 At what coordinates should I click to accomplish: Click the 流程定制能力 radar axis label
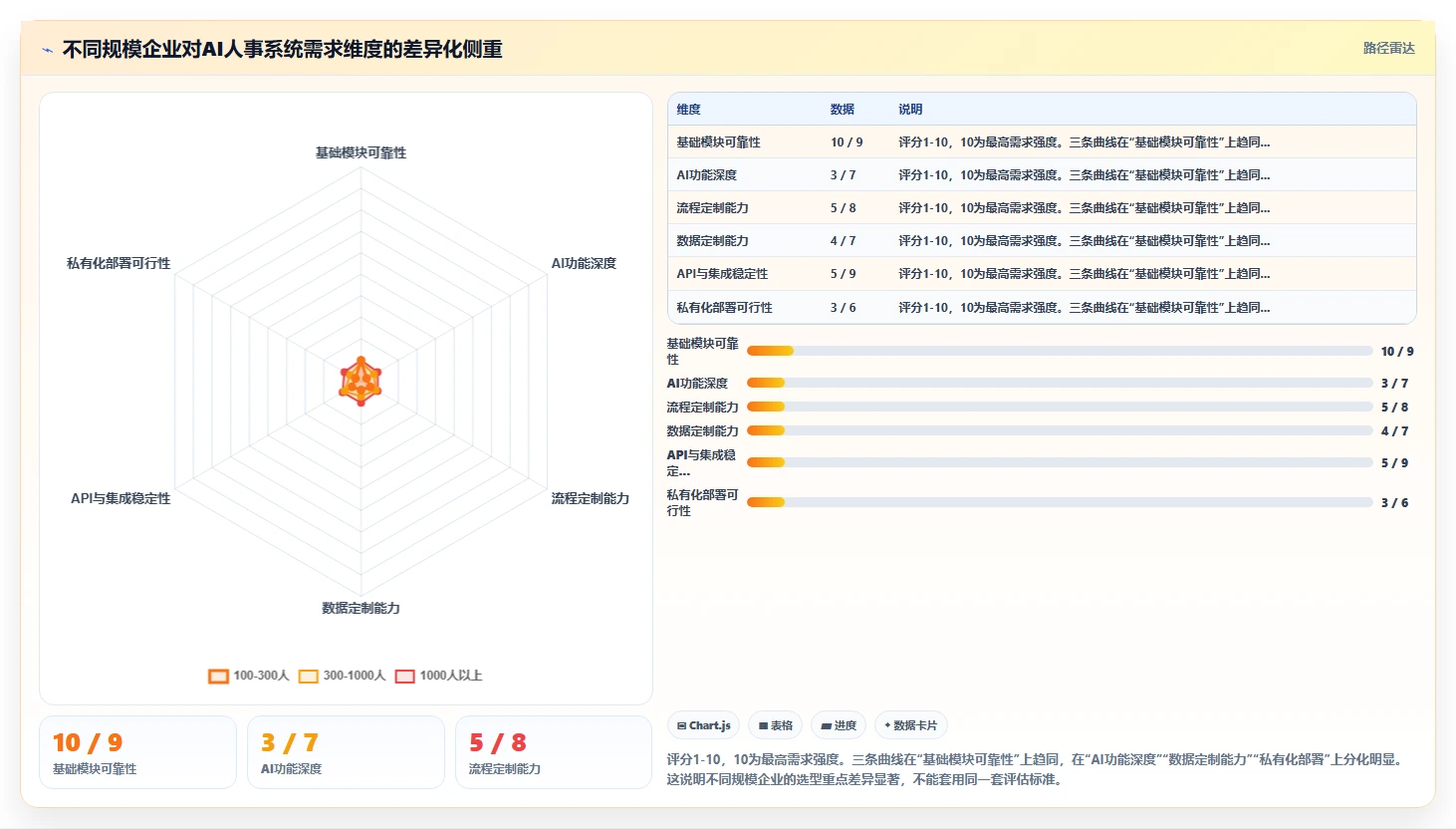point(591,498)
